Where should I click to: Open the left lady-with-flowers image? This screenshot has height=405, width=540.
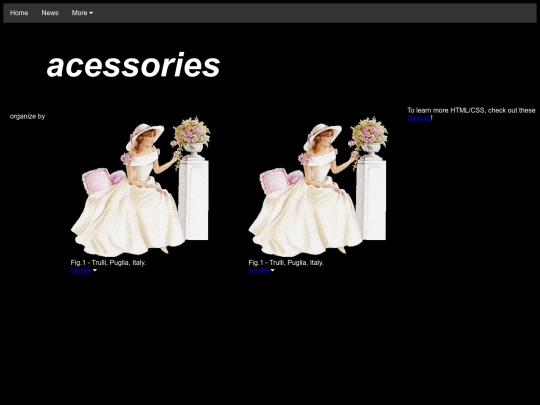pos(140,186)
